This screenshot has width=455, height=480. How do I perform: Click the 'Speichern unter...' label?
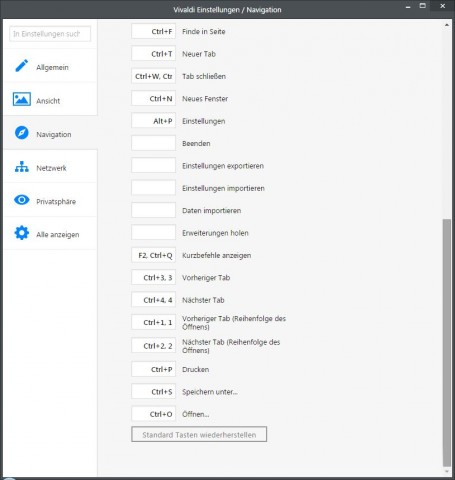210,392
